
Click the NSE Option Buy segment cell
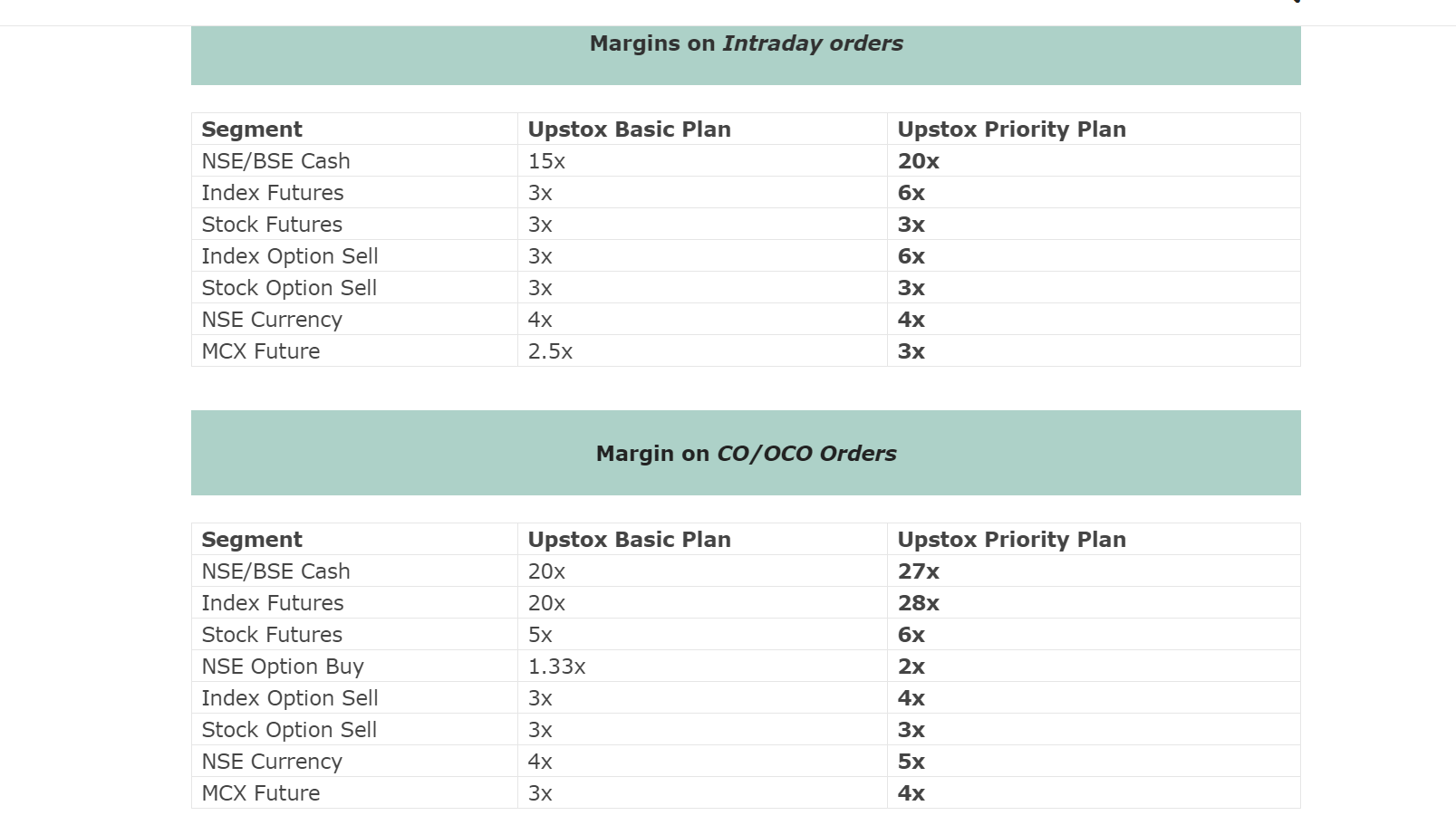[283, 667]
